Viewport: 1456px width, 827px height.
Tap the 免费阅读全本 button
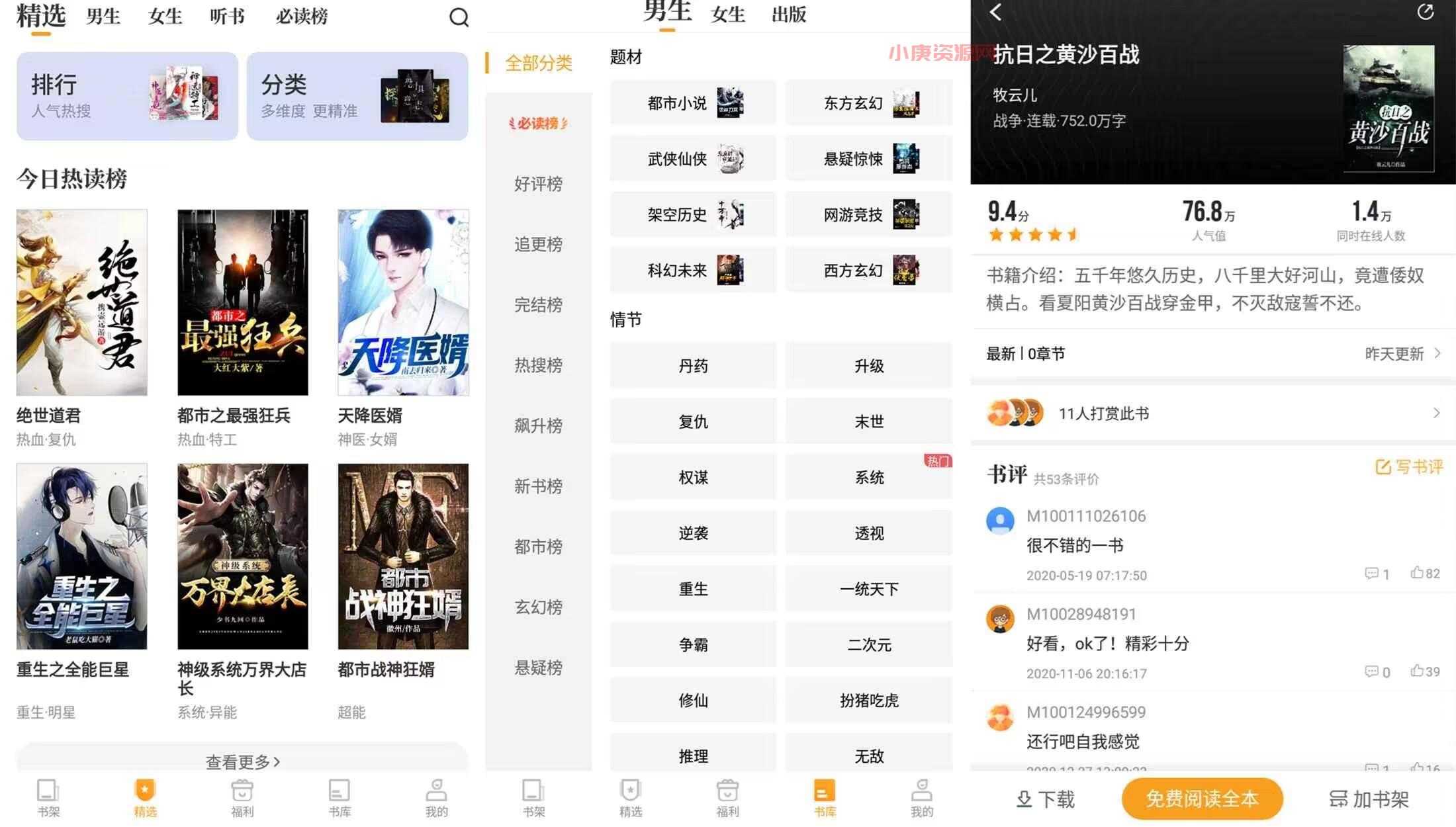(1201, 798)
